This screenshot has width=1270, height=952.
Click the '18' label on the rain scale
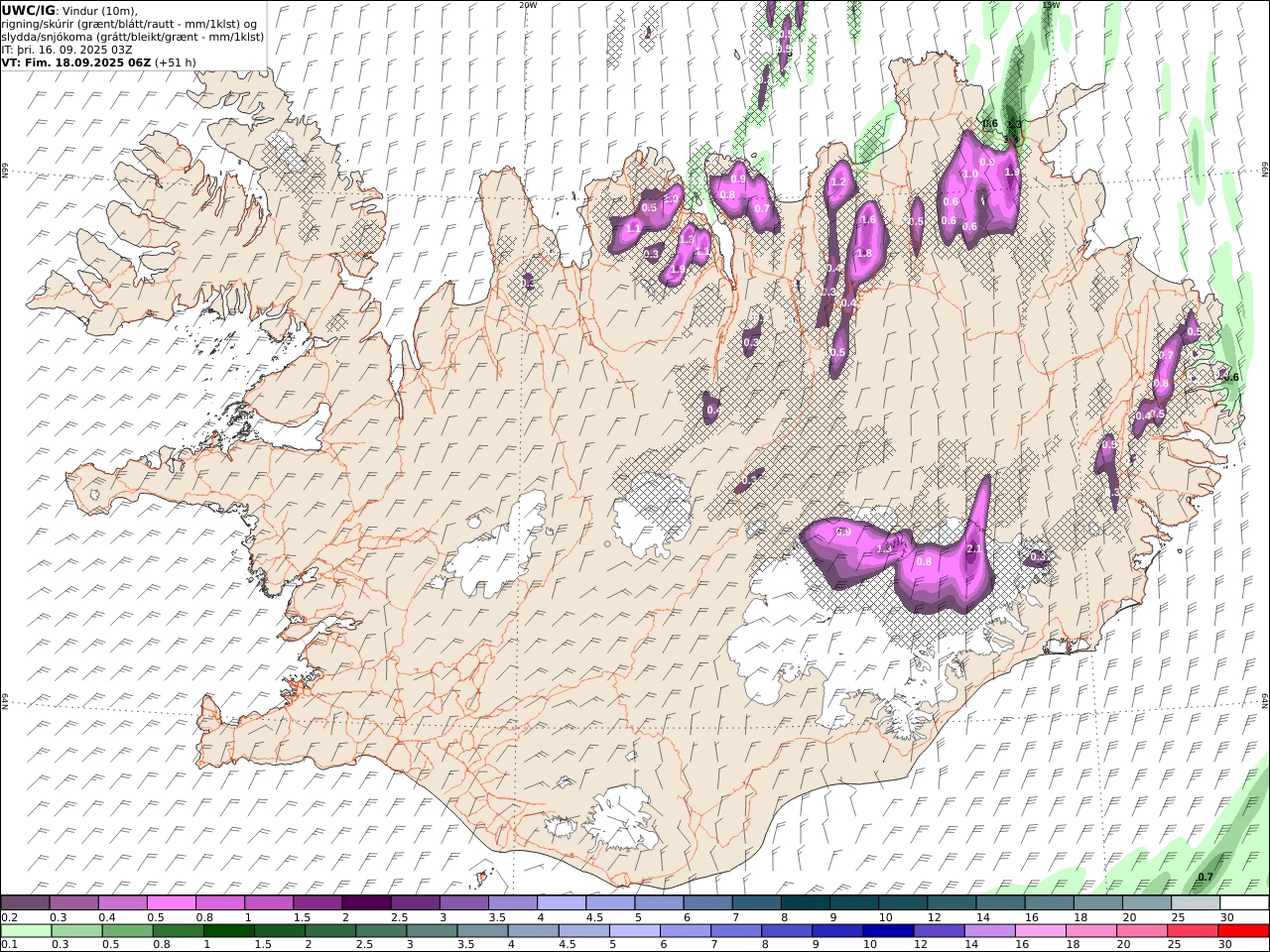(x=1074, y=945)
